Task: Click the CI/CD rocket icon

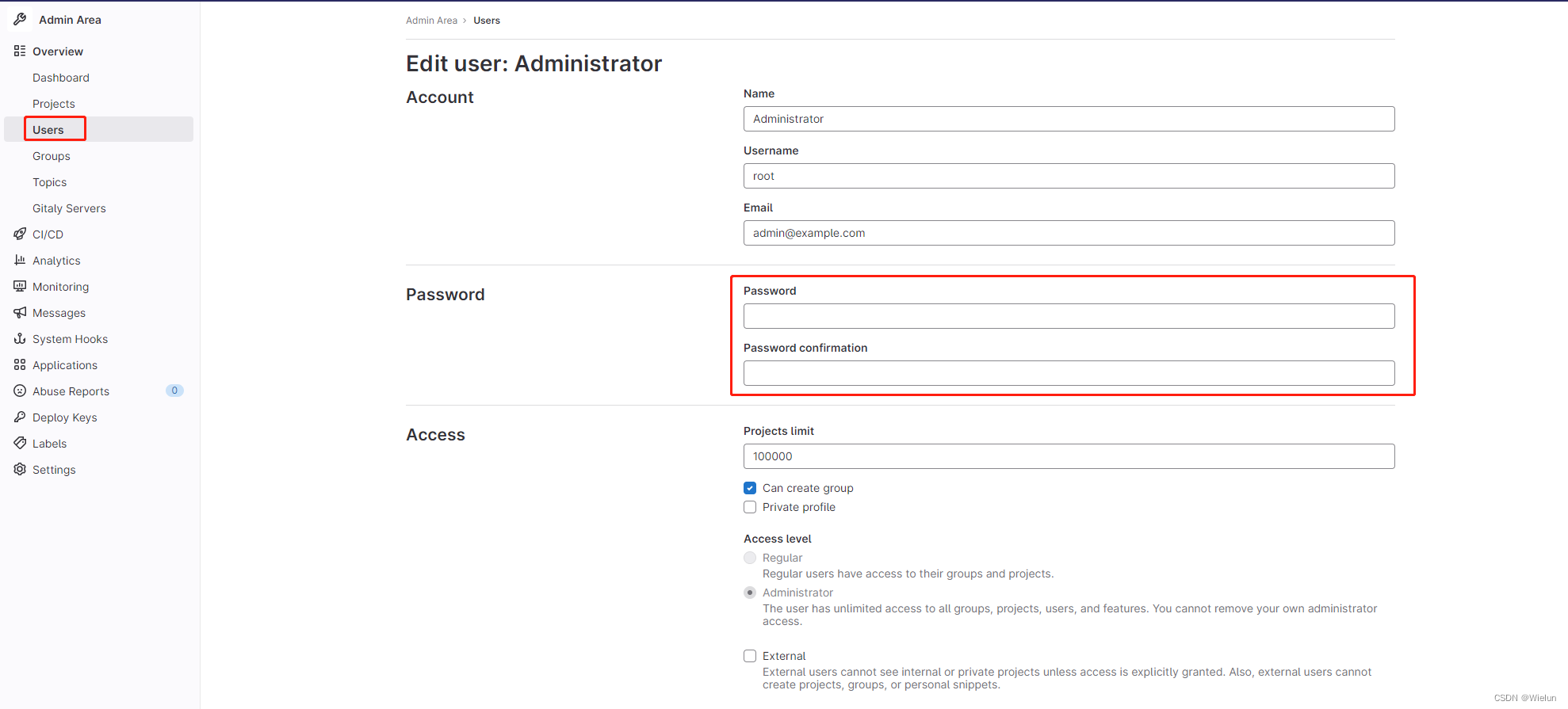Action: 20,234
